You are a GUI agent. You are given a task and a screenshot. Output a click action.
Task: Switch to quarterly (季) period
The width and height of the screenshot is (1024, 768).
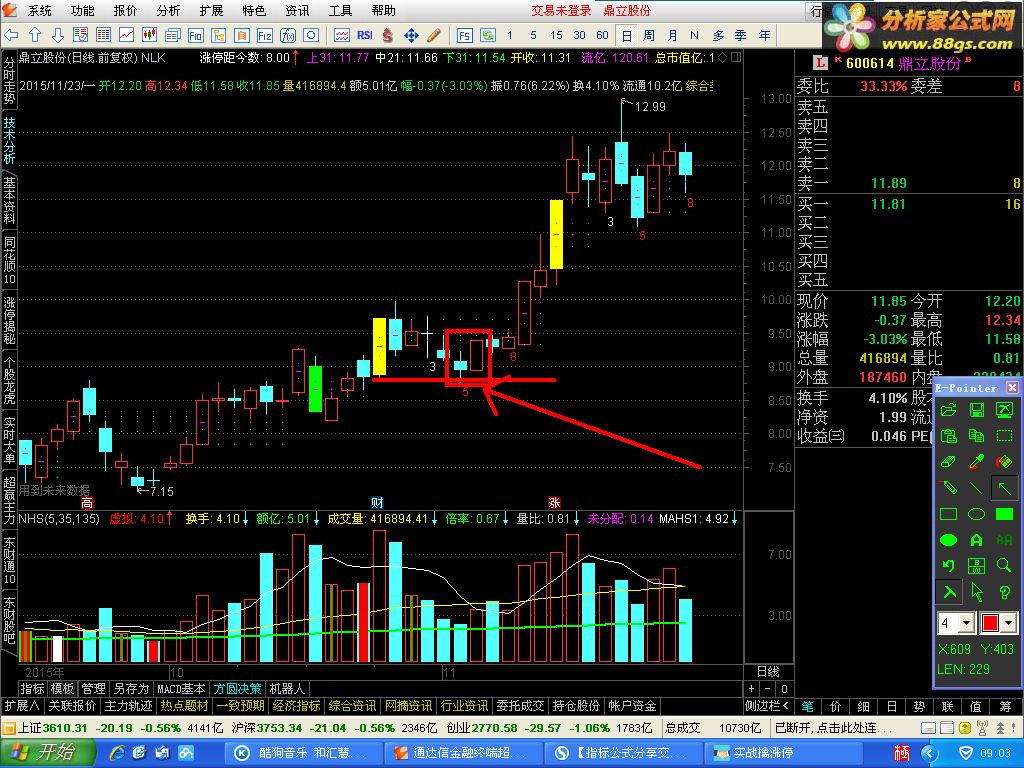[741, 35]
